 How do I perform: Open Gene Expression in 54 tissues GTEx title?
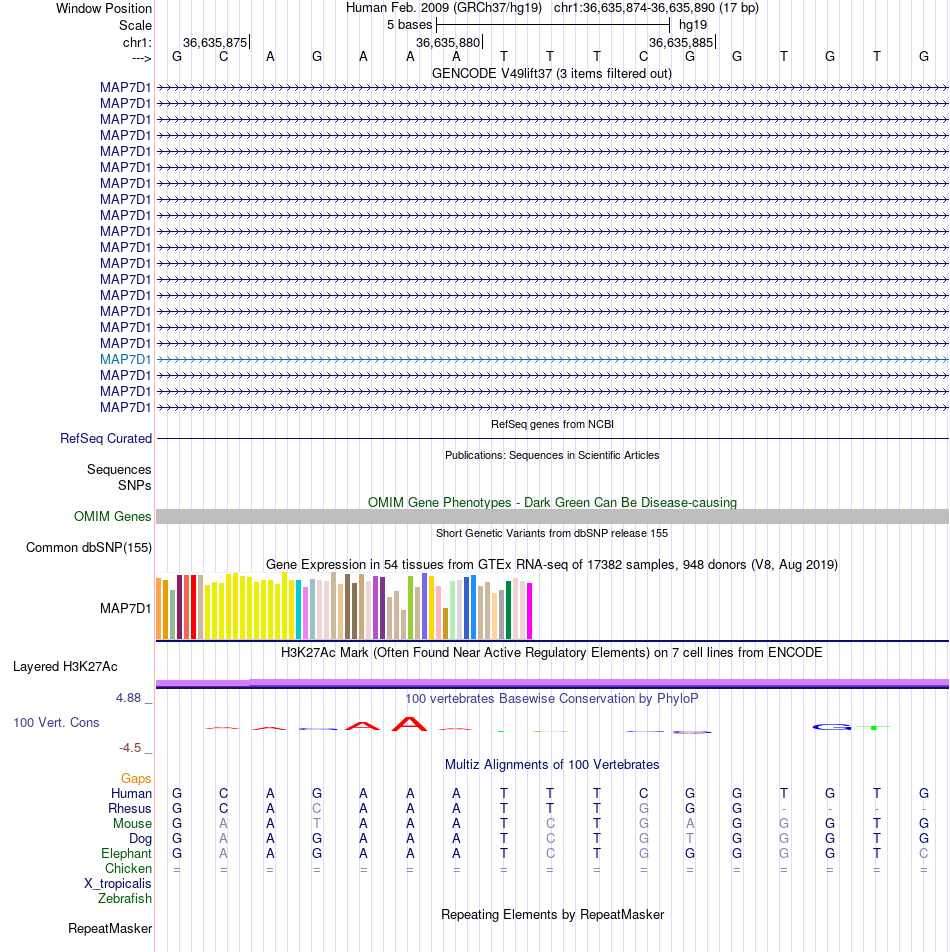(552, 565)
